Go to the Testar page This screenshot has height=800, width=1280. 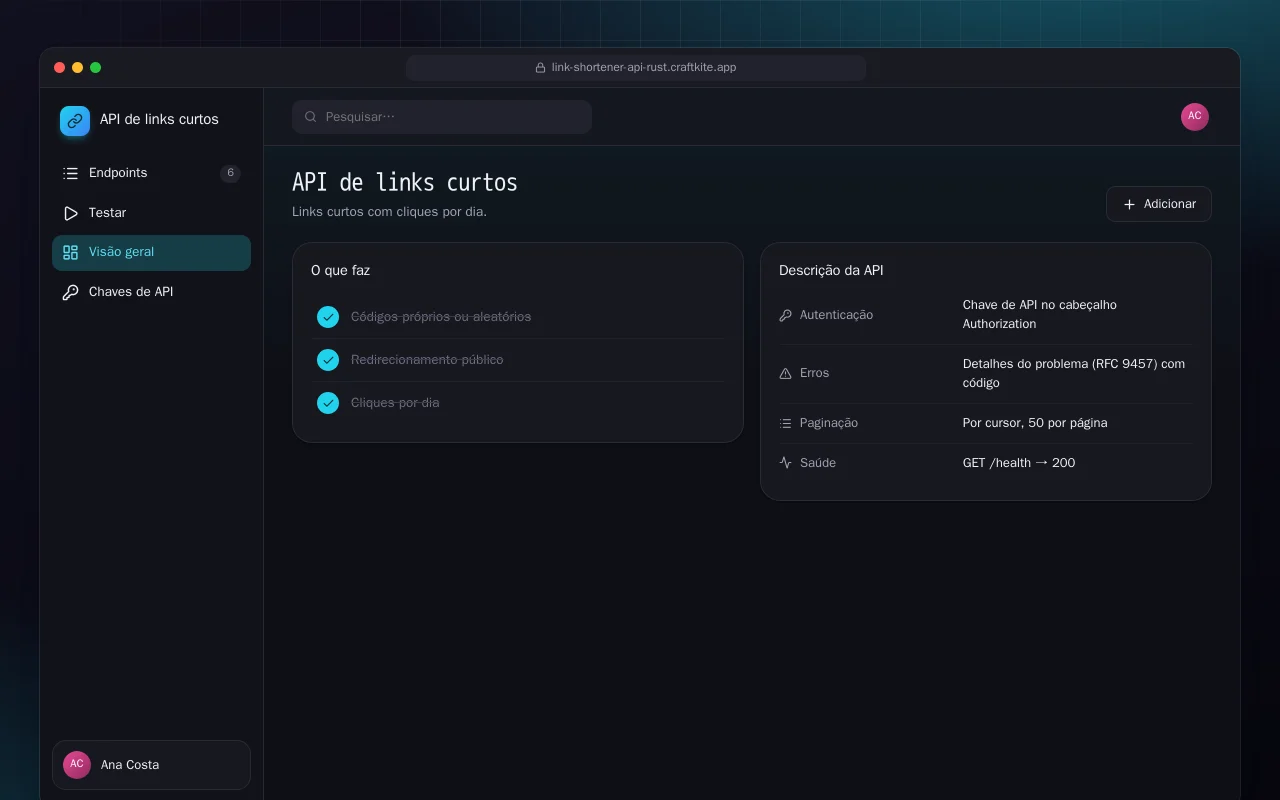[x=151, y=213]
